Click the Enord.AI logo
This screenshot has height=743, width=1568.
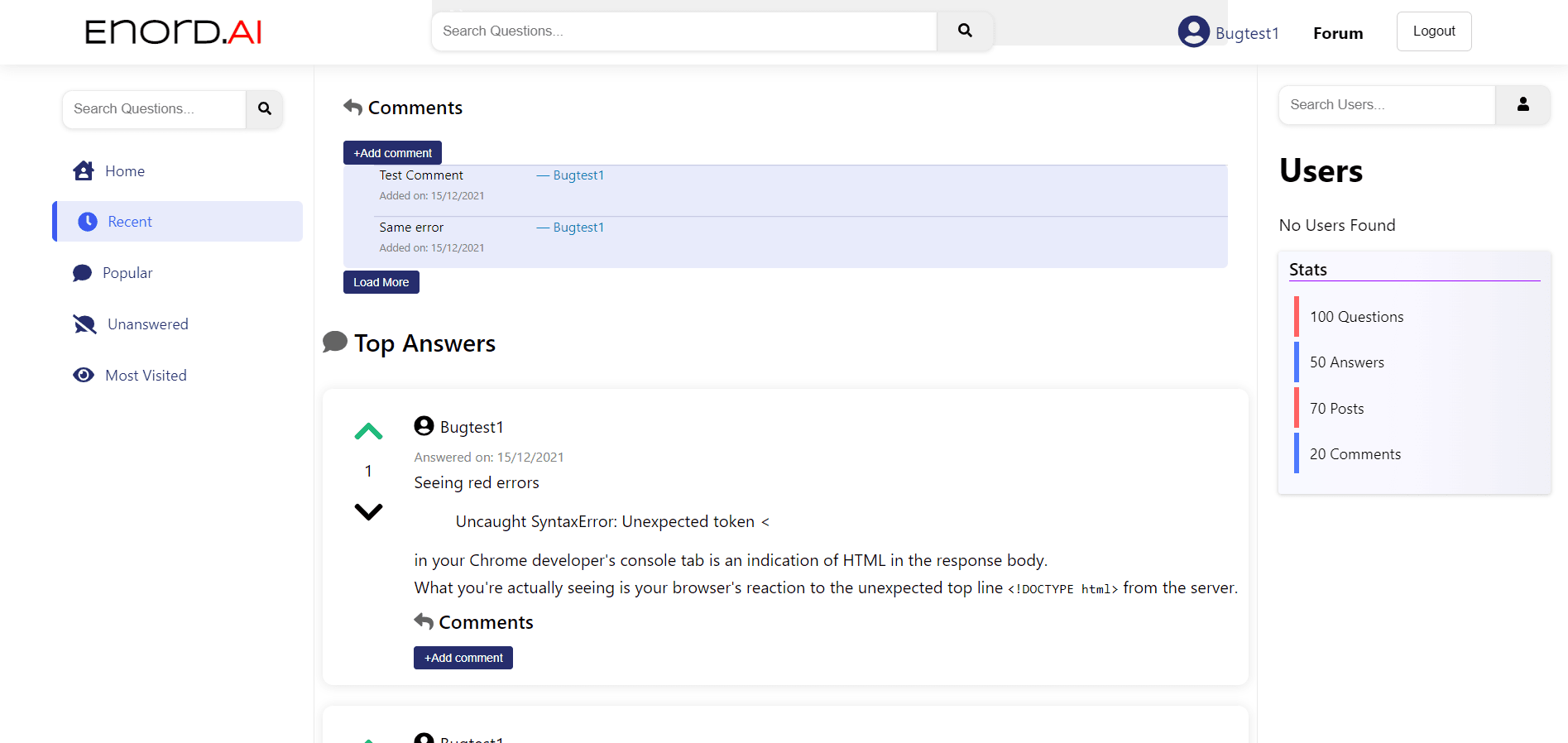click(174, 31)
